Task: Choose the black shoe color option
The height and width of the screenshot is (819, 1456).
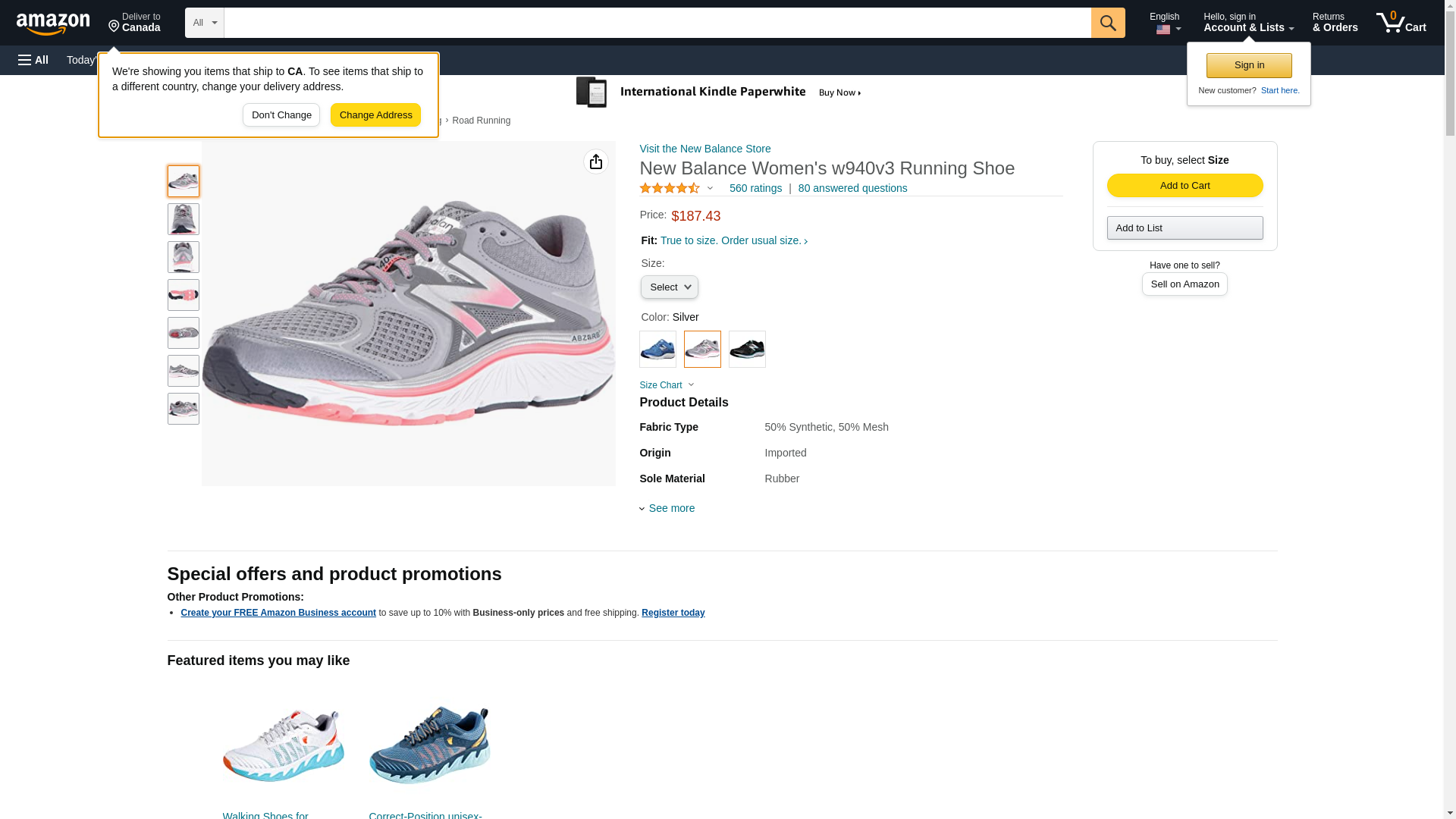Action: 747,349
